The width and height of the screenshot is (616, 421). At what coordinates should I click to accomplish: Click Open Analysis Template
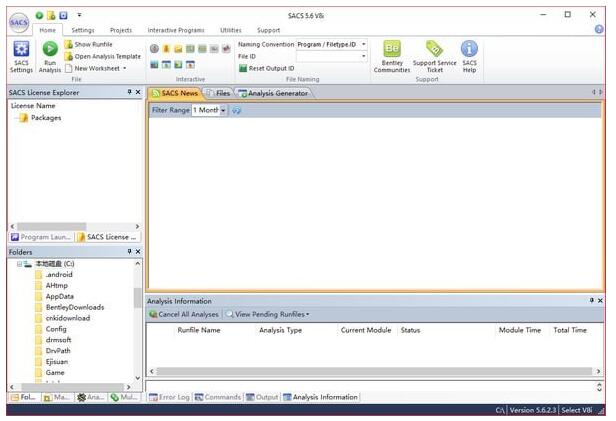point(103,57)
